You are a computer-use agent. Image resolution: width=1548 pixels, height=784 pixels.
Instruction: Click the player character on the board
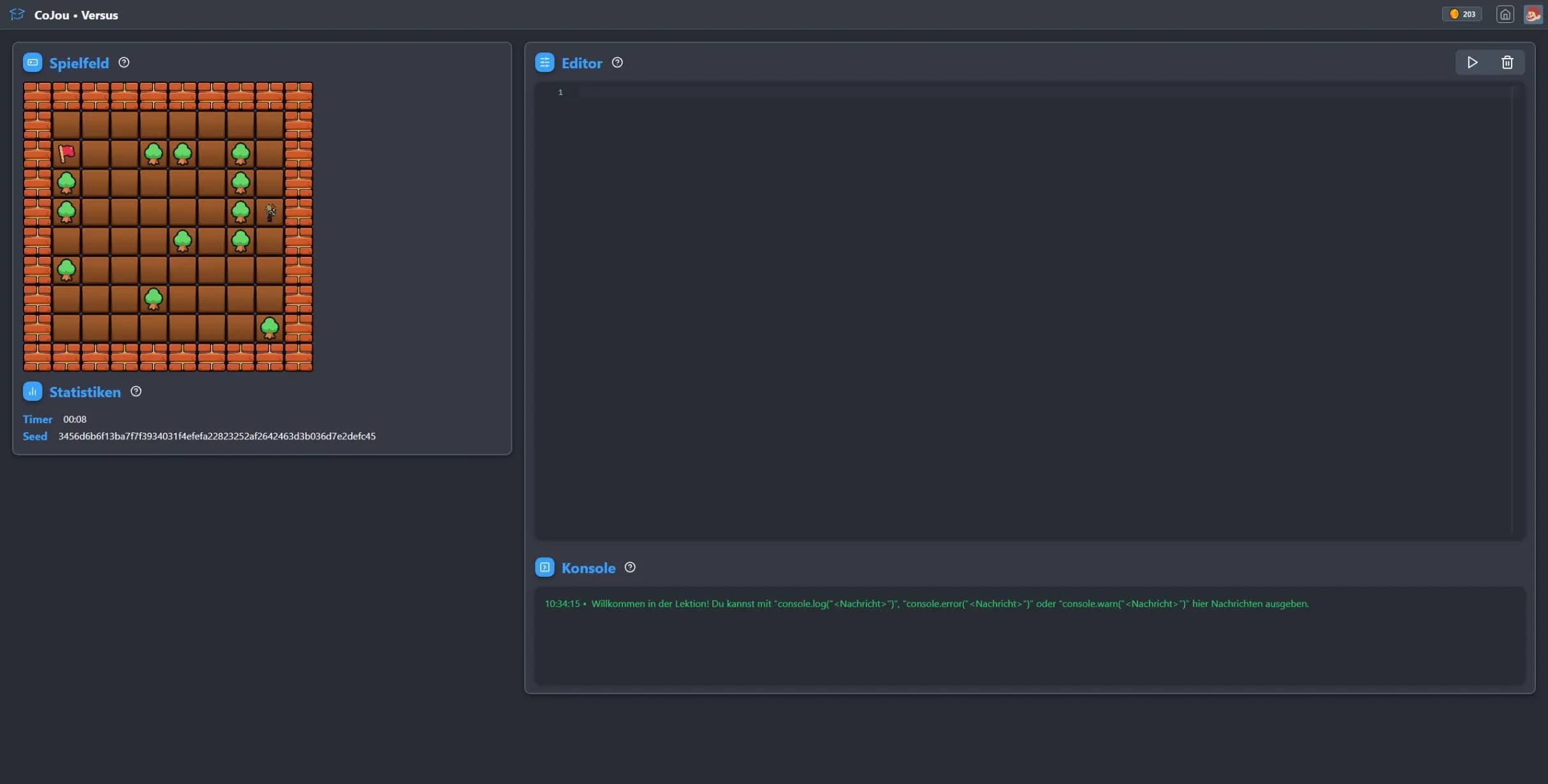[x=270, y=212]
